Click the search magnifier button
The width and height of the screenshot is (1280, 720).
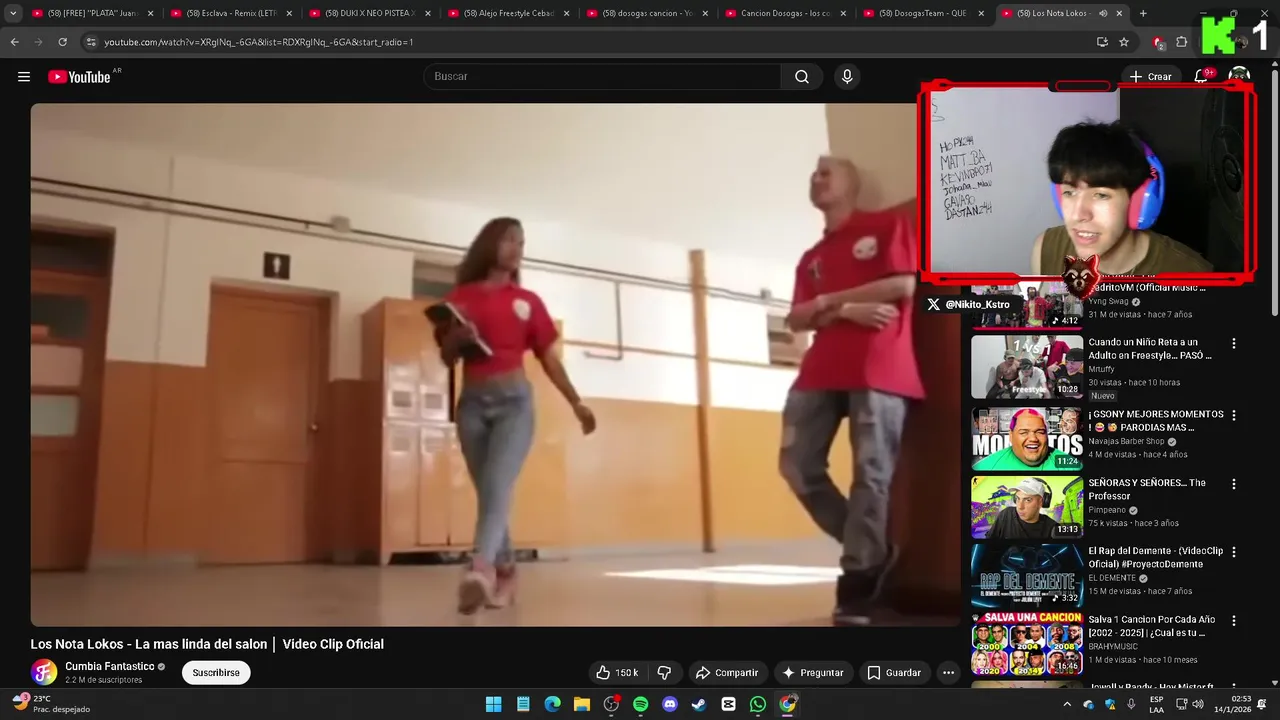802,77
